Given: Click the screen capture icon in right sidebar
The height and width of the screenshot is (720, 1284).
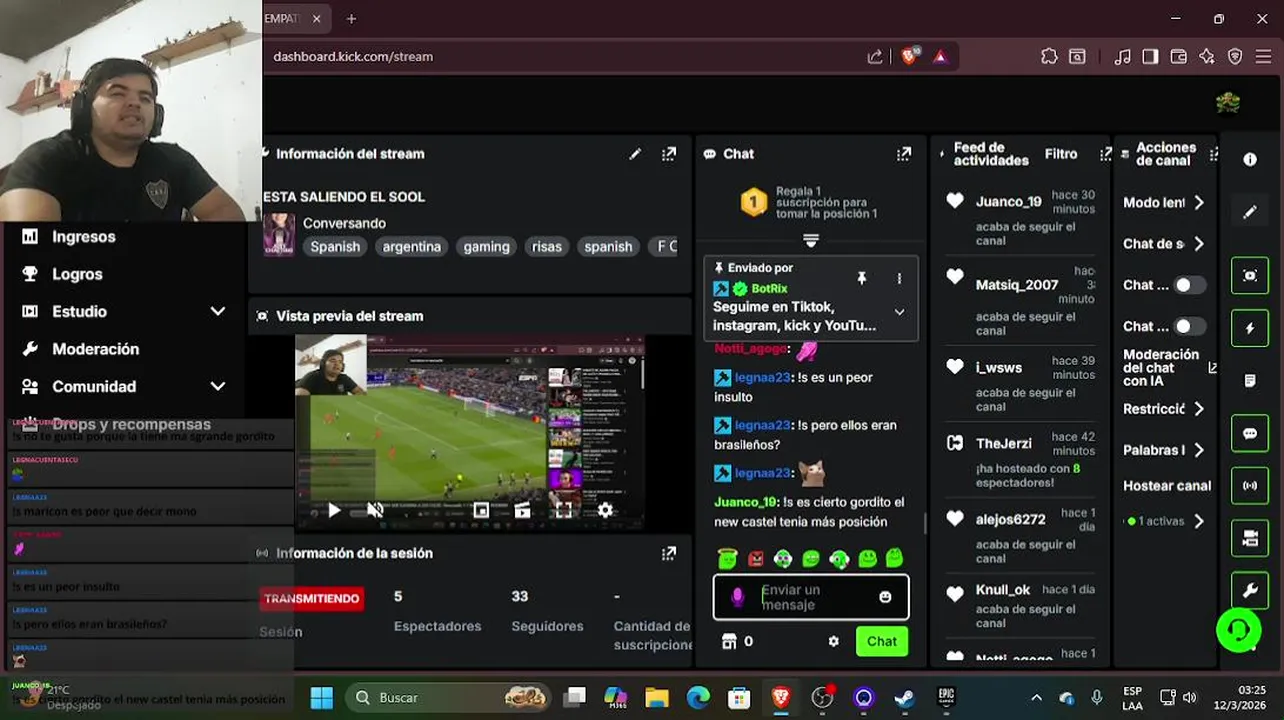Looking at the screenshot, I should 1250,276.
